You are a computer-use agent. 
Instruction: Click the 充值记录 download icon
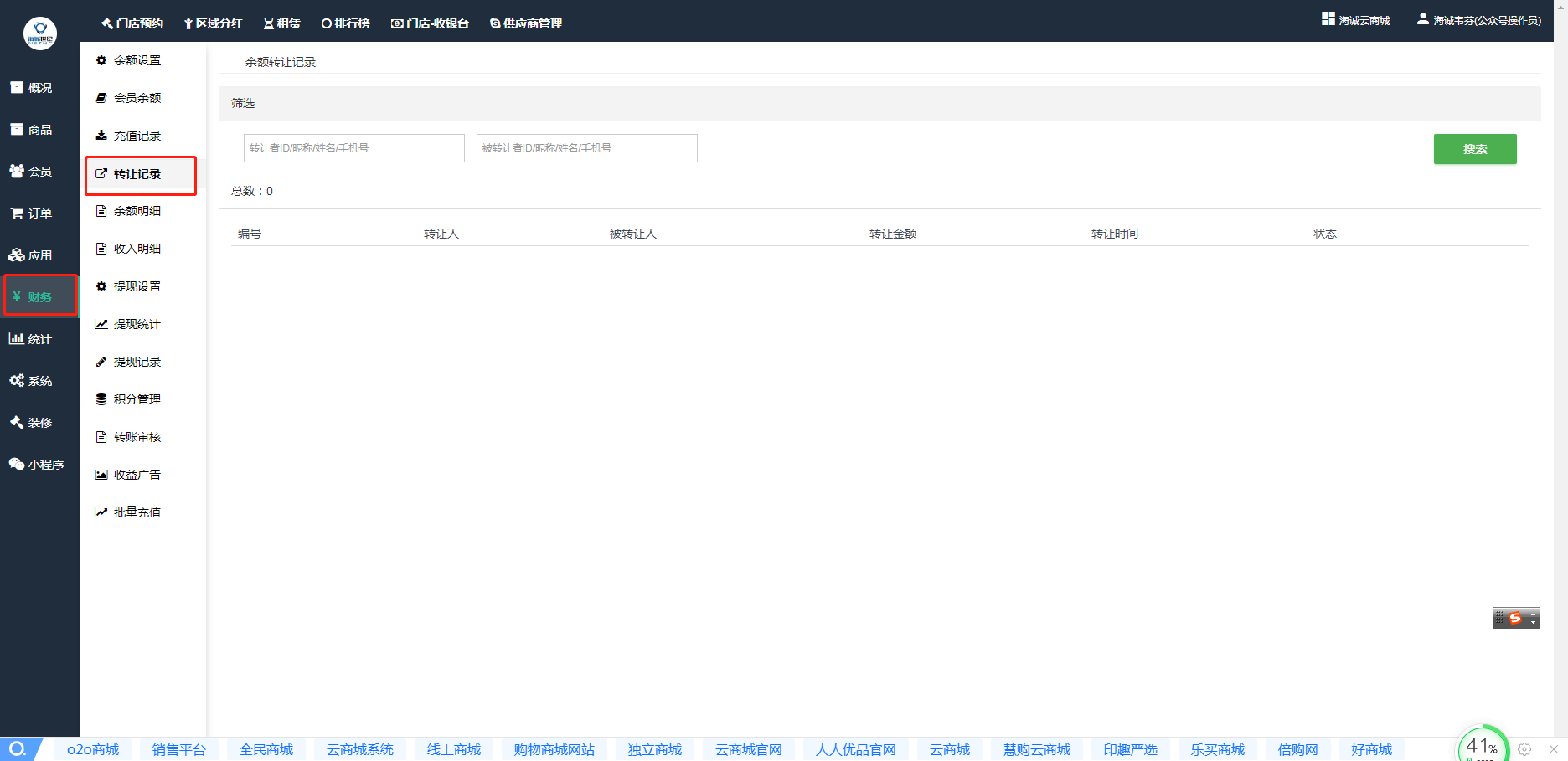[101, 136]
